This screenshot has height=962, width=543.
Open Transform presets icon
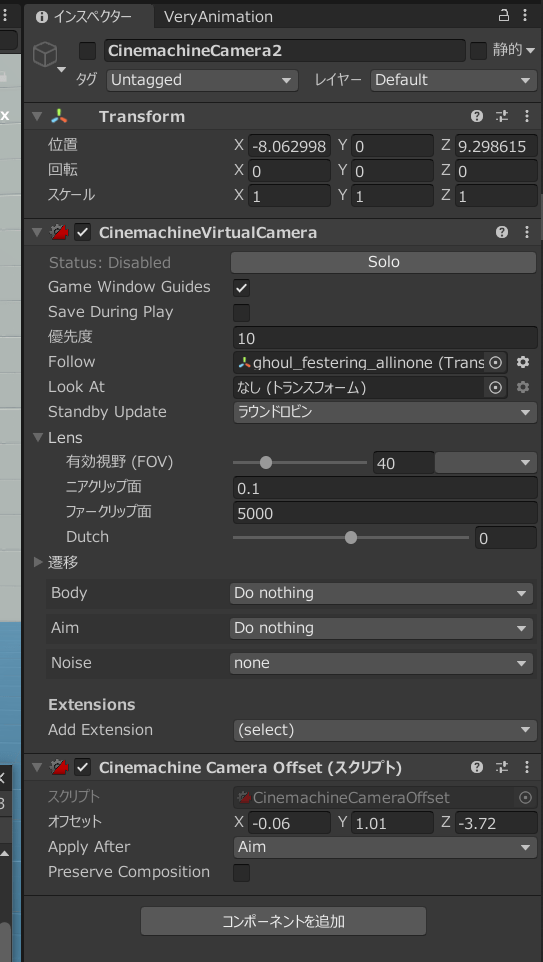503,117
